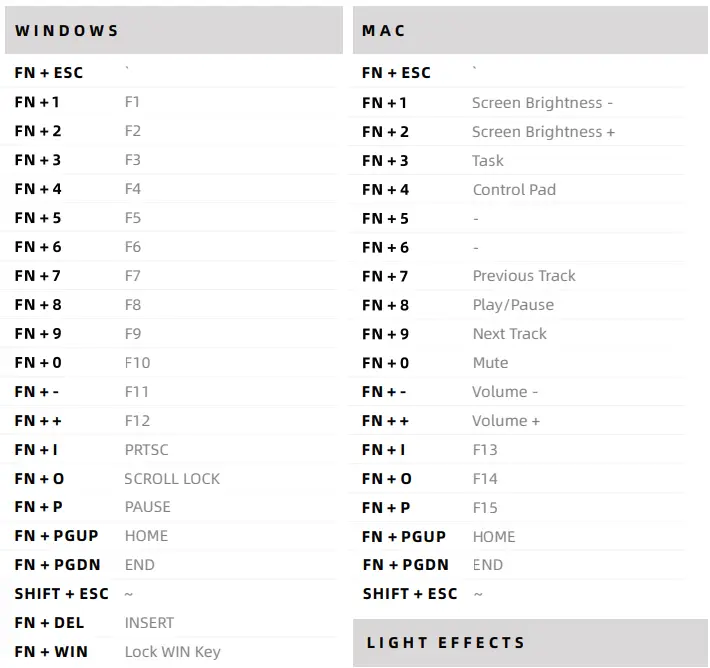Select the INSERT function text
Viewport: 710px width, 668px height.
tap(149, 623)
